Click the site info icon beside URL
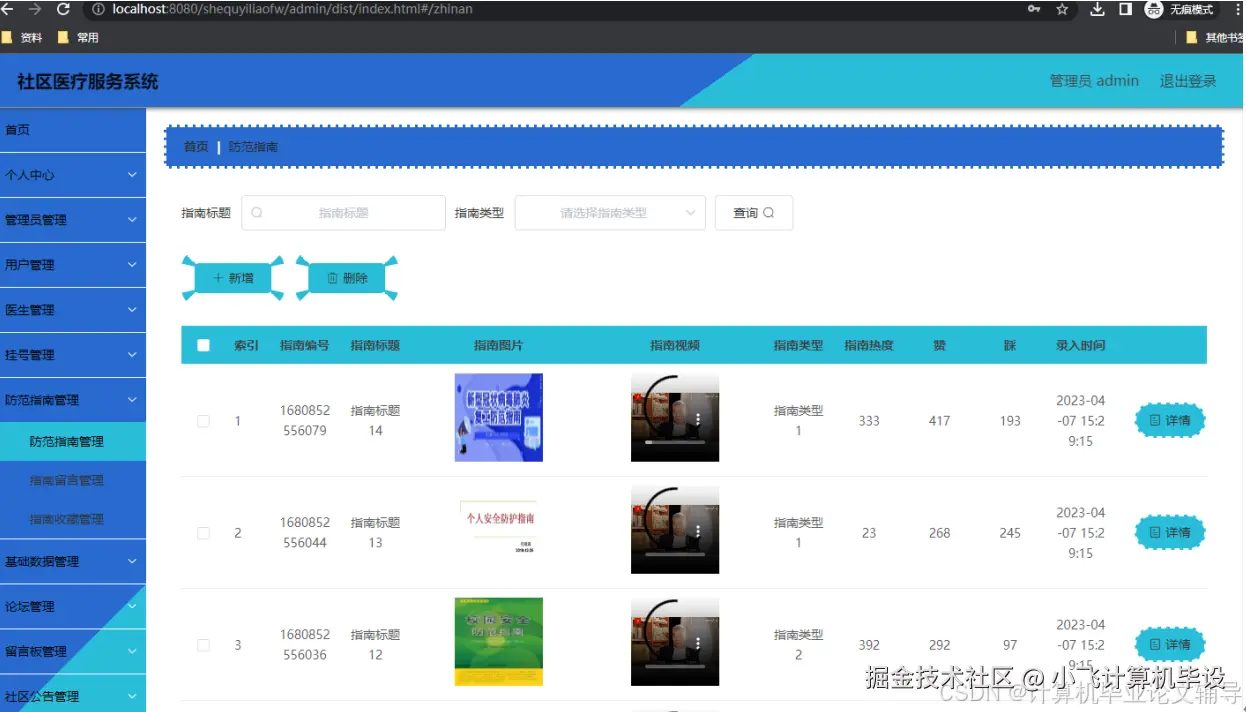Screen dimensions: 1246x712 (98, 9)
